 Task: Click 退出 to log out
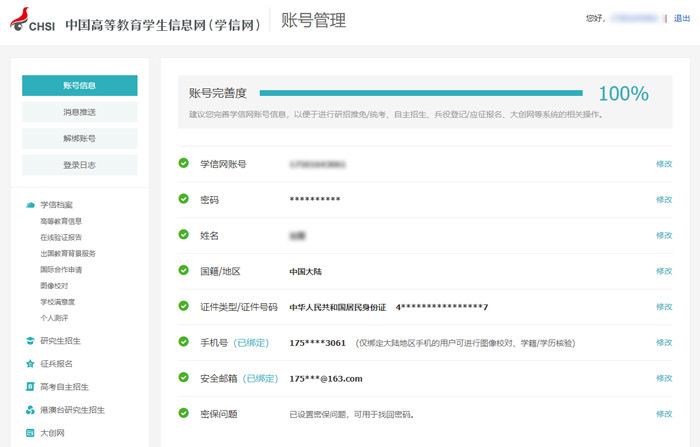tap(682, 18)
